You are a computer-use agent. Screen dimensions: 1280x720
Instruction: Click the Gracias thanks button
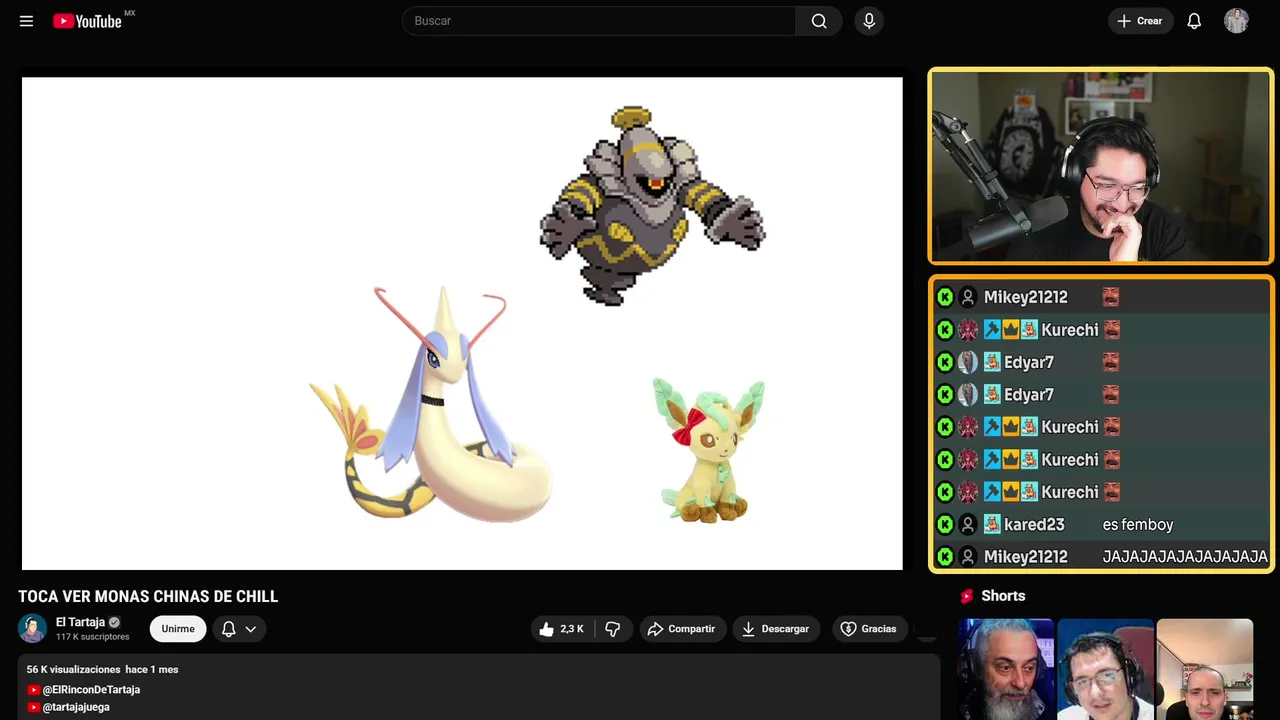[868, 629]
